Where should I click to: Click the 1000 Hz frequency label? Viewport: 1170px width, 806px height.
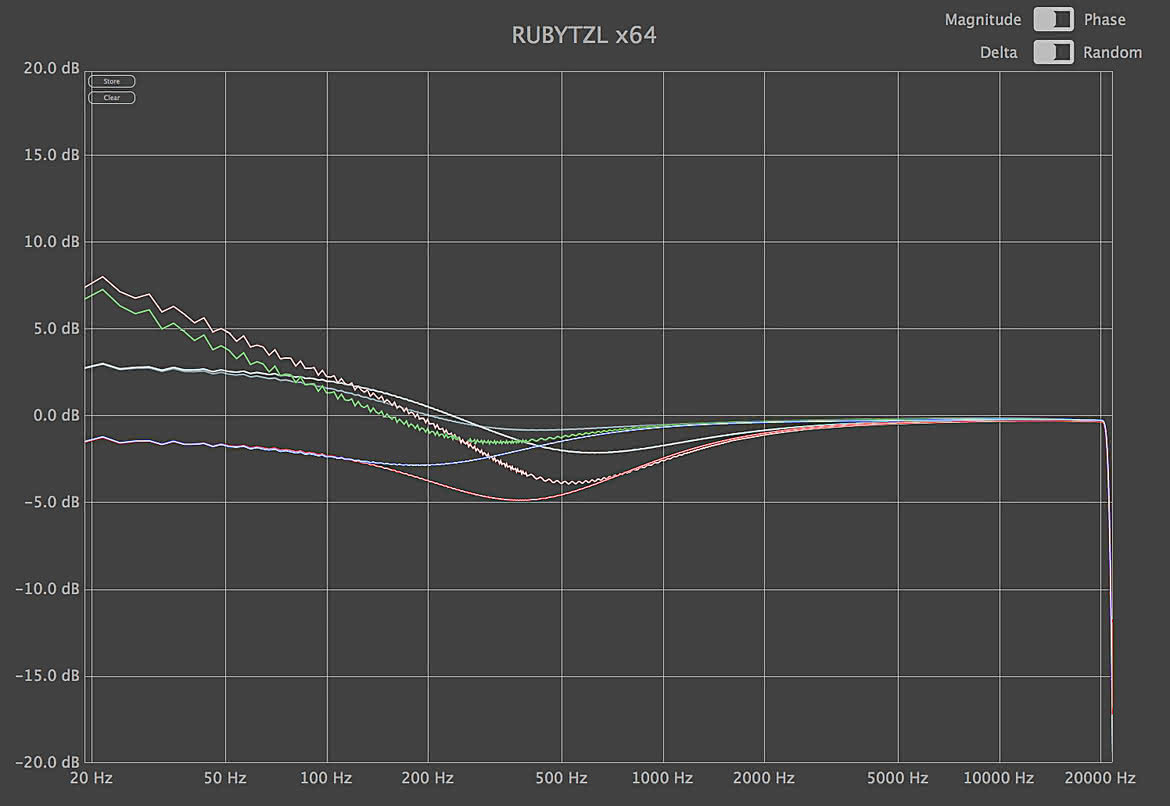pyautogui.click(x=663, y=778)
